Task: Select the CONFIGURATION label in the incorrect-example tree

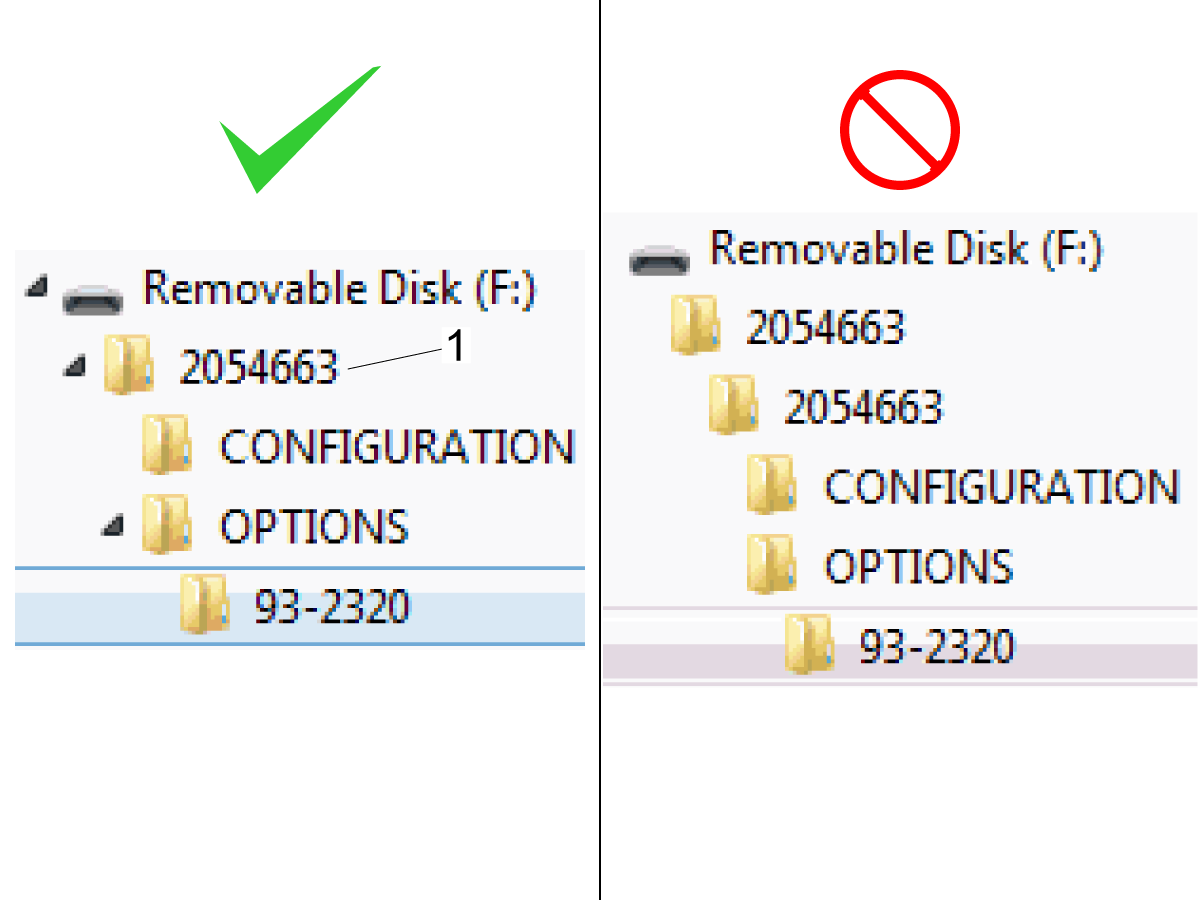Action: click(x=1001, y=487)
